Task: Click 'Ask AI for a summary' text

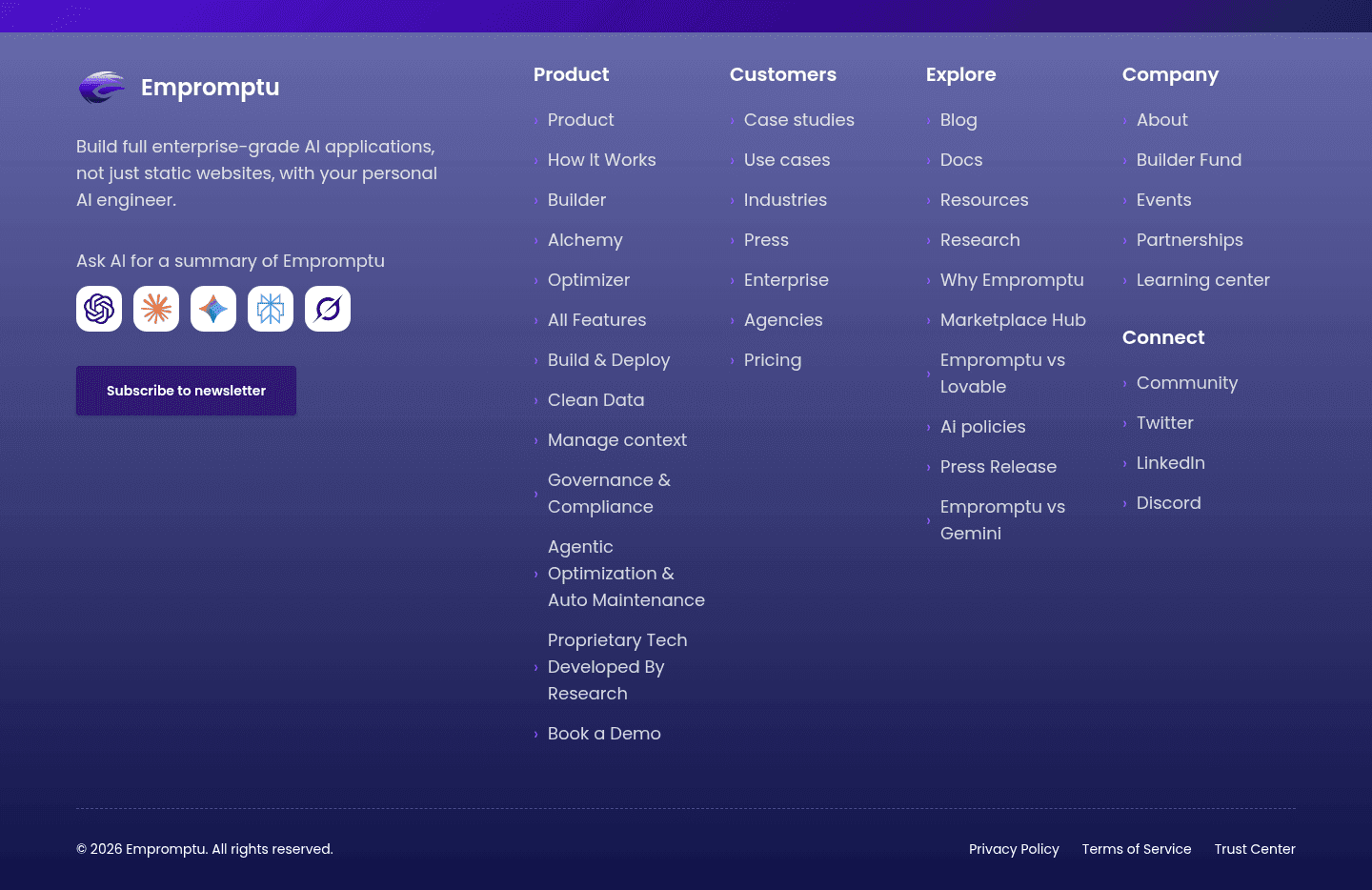Action: (x=231, y=261)
